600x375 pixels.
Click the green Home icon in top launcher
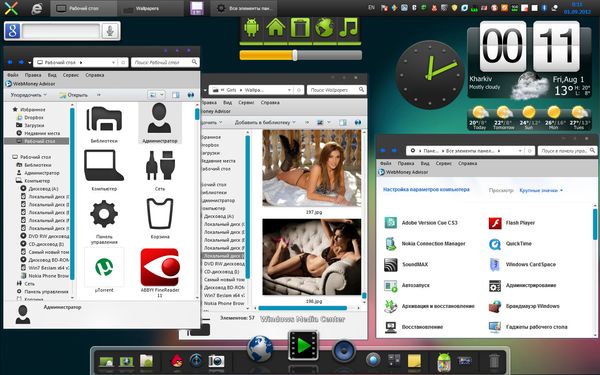click(276, 28)
